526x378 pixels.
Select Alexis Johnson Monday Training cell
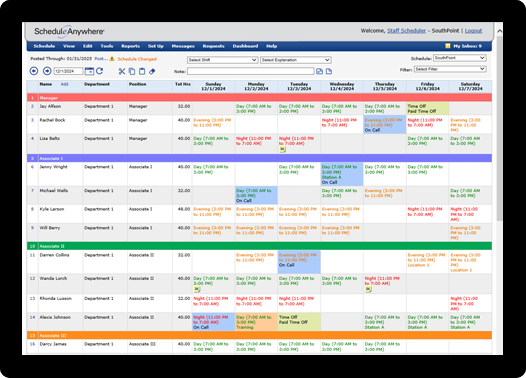(x=256, y=322)
